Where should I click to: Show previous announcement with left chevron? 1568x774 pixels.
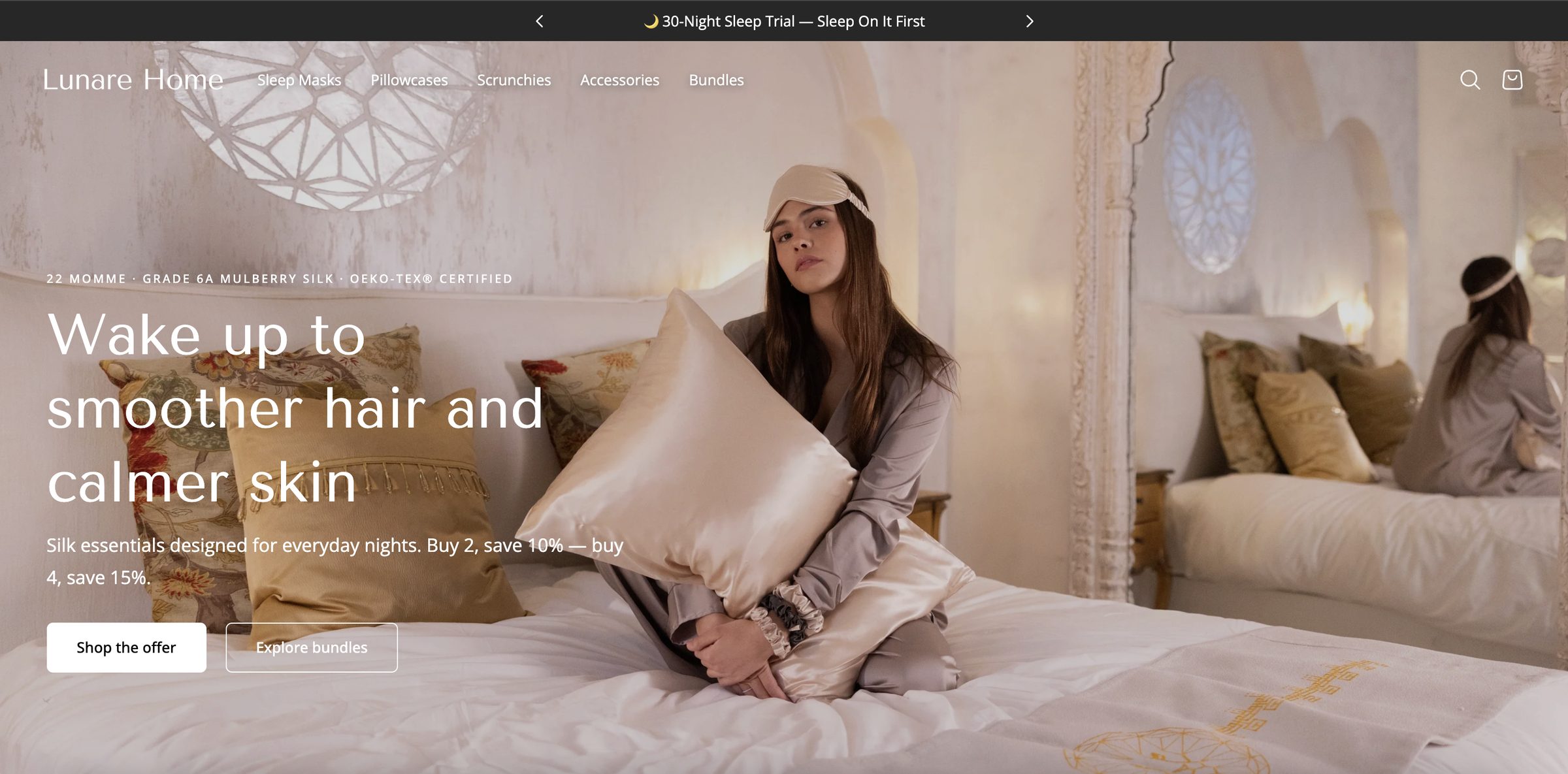(539, 21)
